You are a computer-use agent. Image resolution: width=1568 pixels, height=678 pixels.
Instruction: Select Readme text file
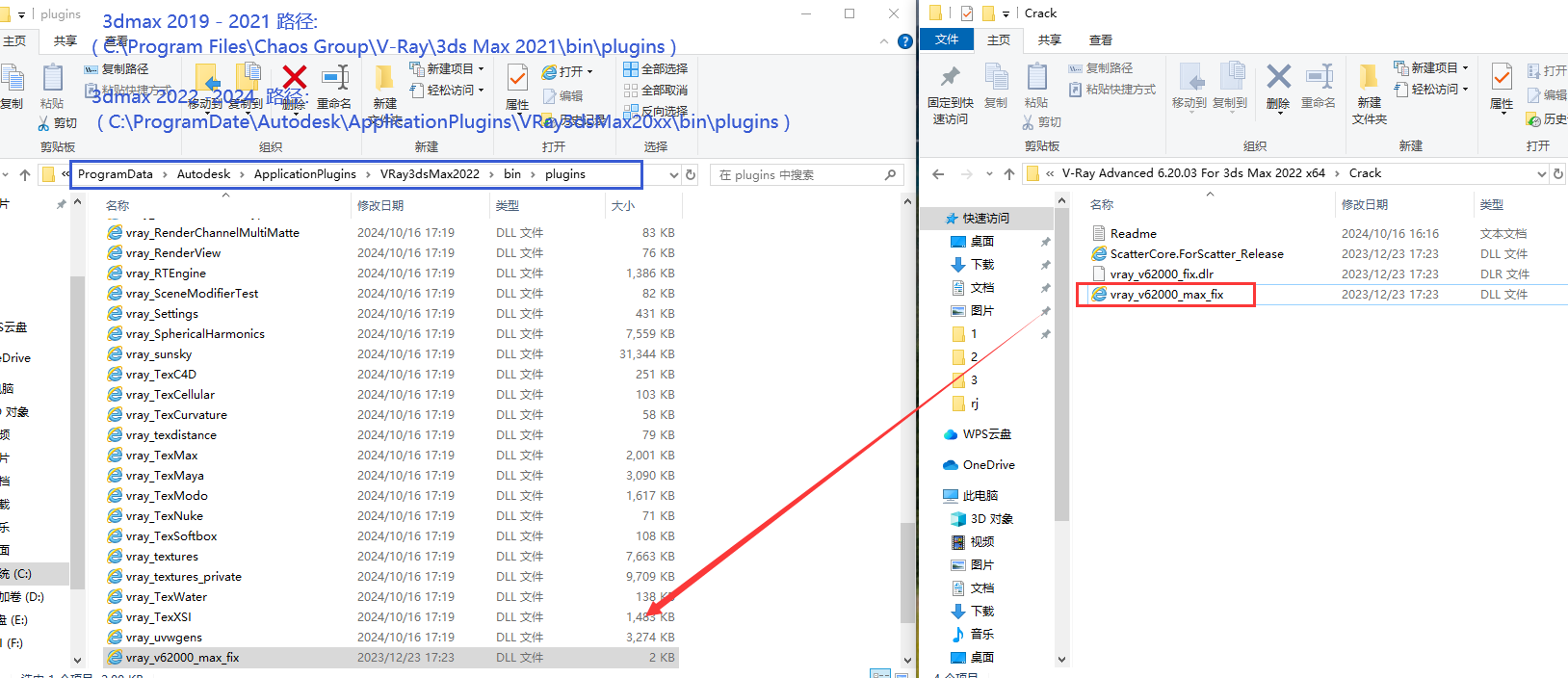coord(1133,234)
